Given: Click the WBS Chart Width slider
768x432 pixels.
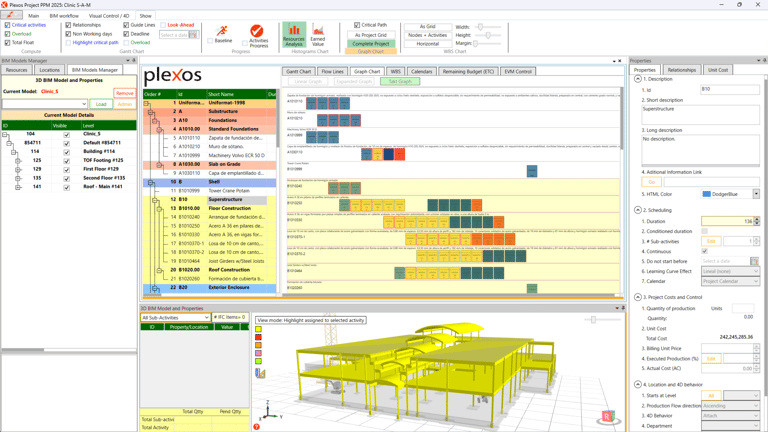Looking at the screenshot, I should tap(480, 27).
